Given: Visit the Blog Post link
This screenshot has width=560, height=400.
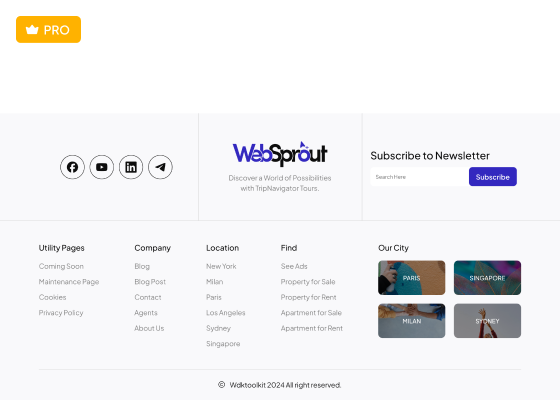Looking at the screenshot, I should (x=150, y=282).
